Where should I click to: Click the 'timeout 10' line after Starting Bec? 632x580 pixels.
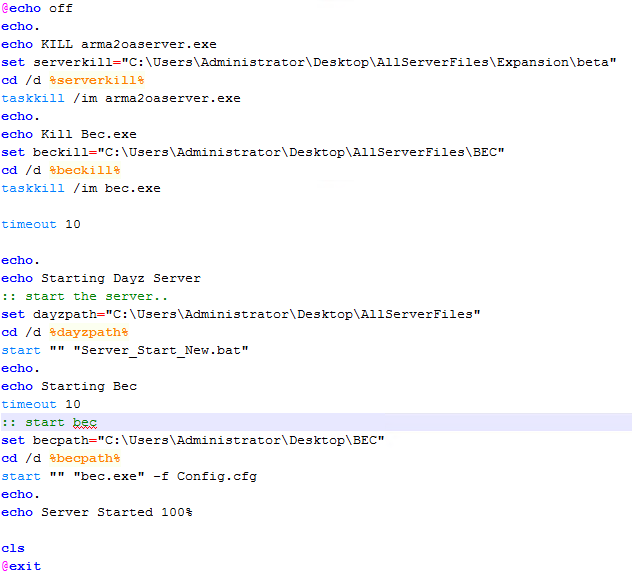[41, 404]
